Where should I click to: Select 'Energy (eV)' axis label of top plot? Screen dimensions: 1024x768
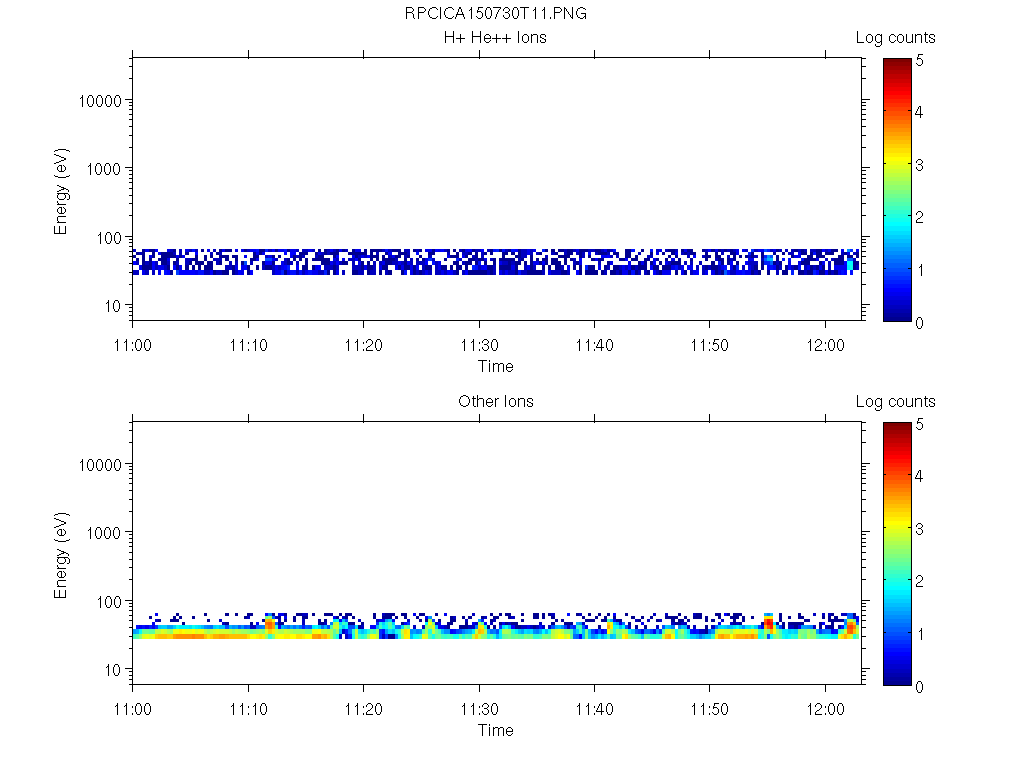(x=61, y=191)
